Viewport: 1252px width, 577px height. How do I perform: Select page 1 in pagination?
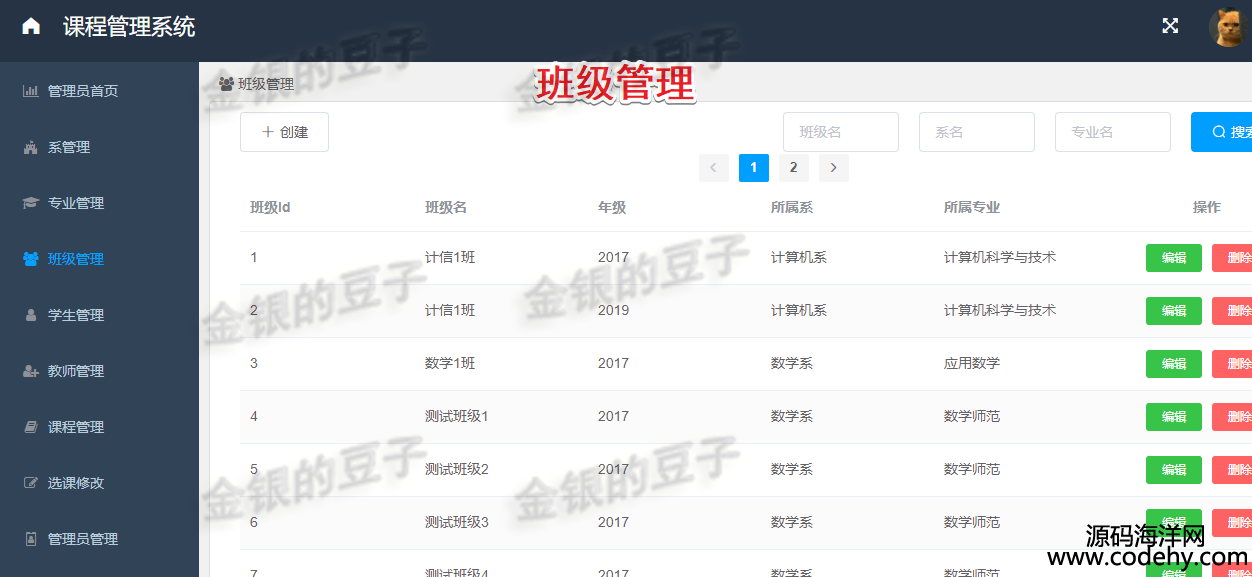754,168
